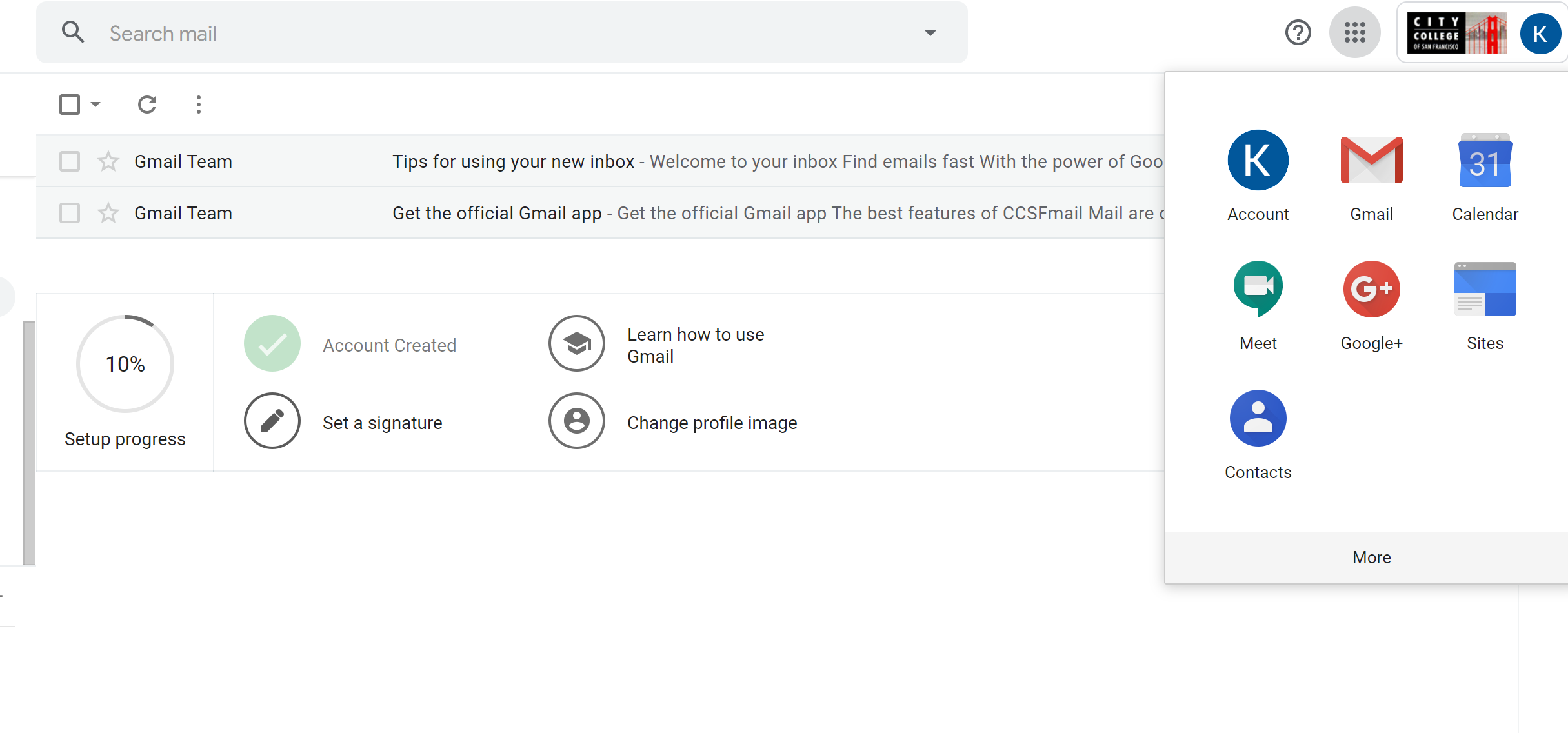Viewport: 1568px width, 733px height.
Task: Open Sites from the apps panel
Action: pos(1485,288)
